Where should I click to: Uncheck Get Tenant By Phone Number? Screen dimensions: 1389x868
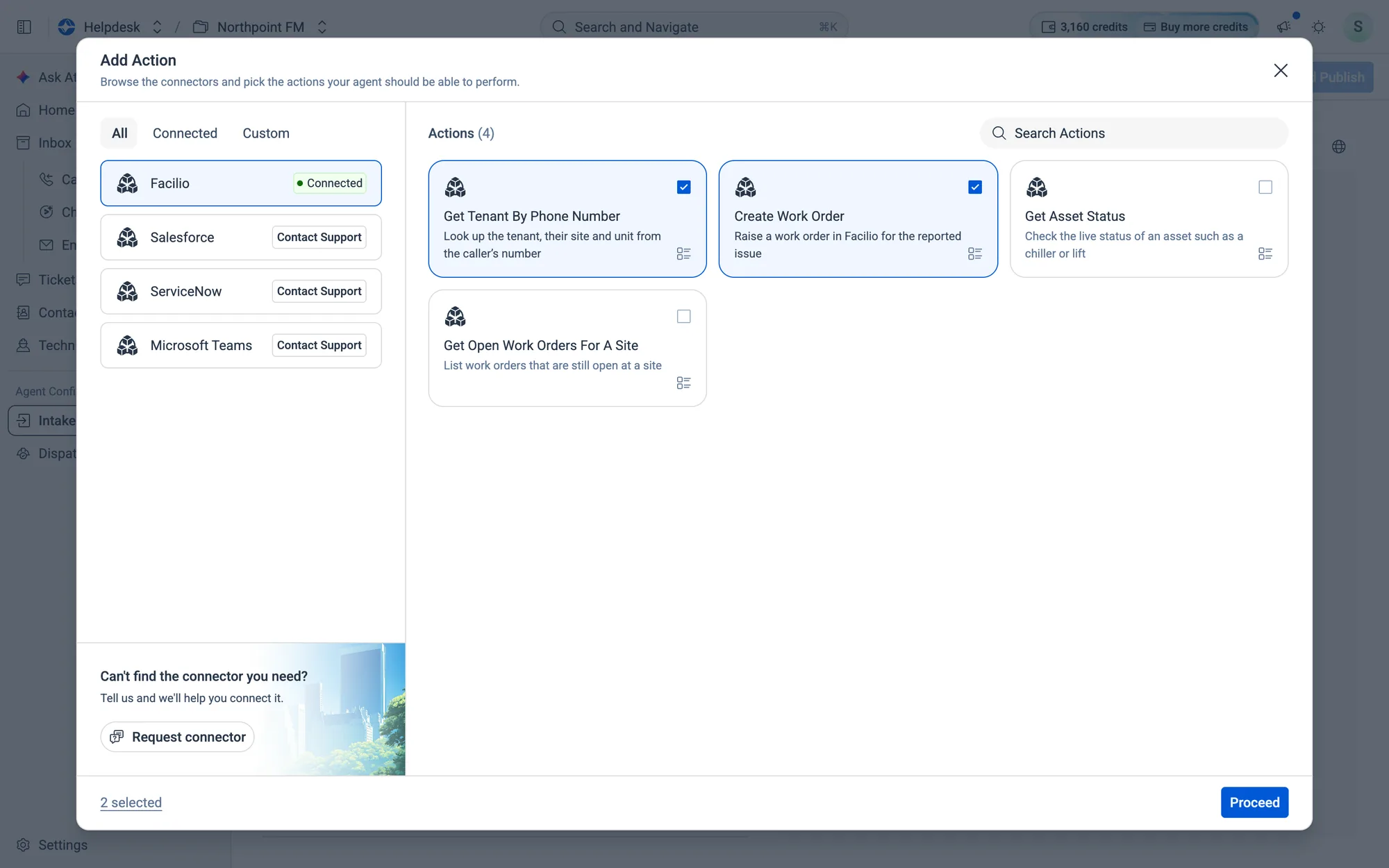point(683,187)
